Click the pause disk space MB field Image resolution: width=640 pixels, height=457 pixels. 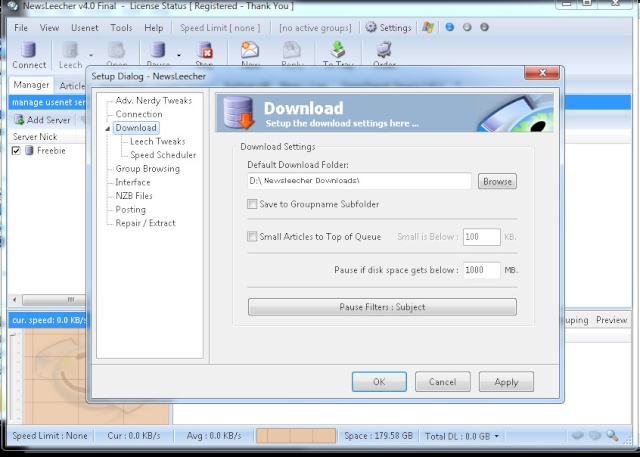(x=482, y=270)
